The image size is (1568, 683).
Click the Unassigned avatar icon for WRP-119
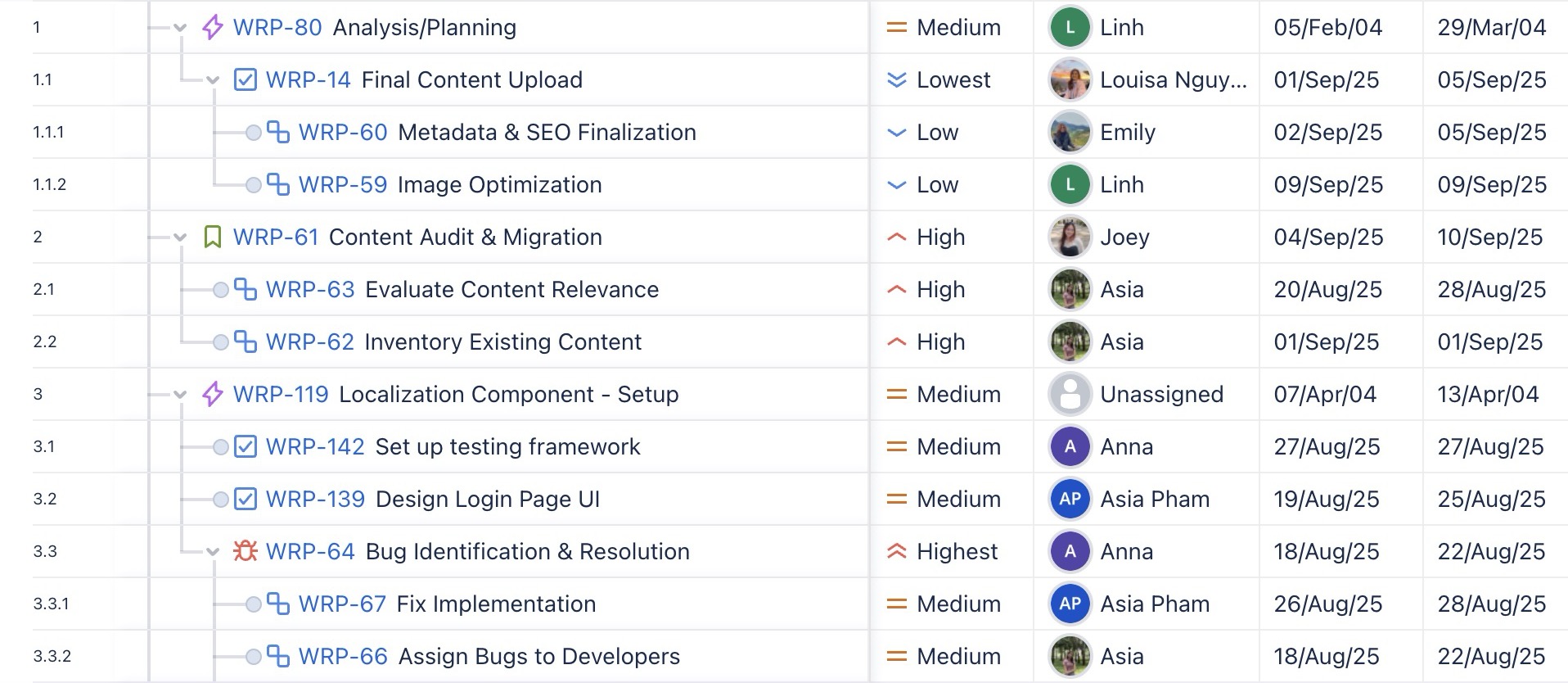tap(1070, 394)
